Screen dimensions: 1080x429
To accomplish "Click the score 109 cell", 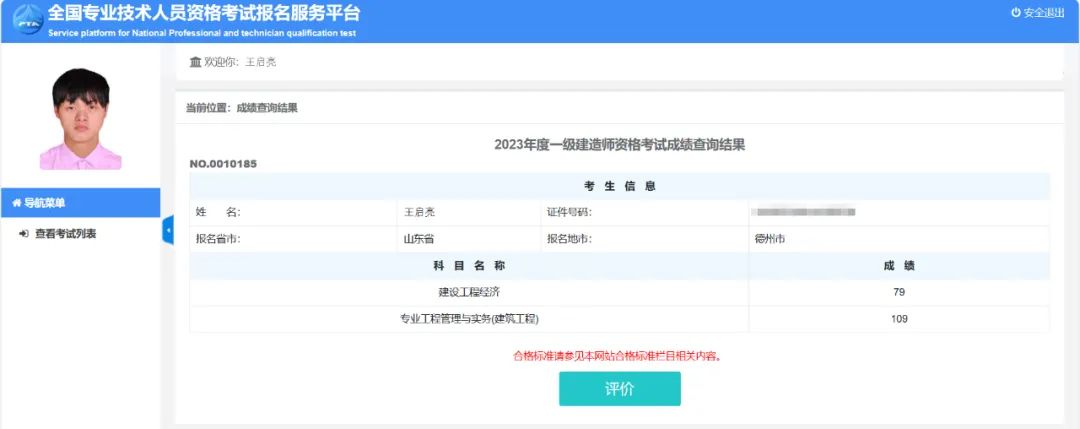I will [x=898, y=319].
